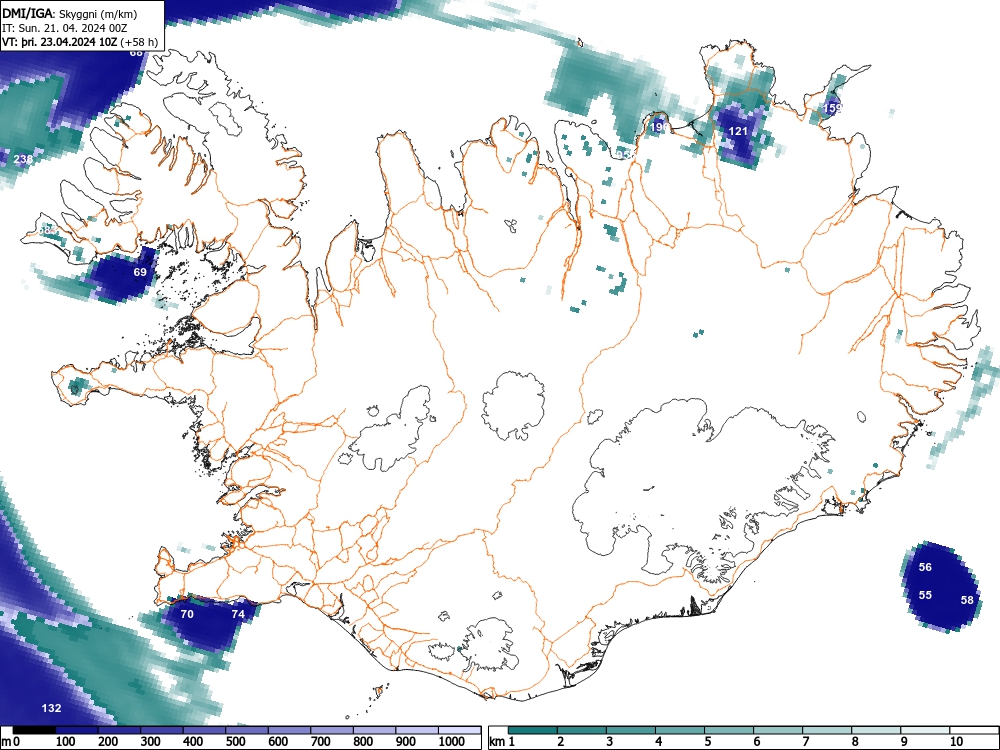The image size is (1000, 750).
Task: Click the value 58 in the southeast blob
Action: 967,599
